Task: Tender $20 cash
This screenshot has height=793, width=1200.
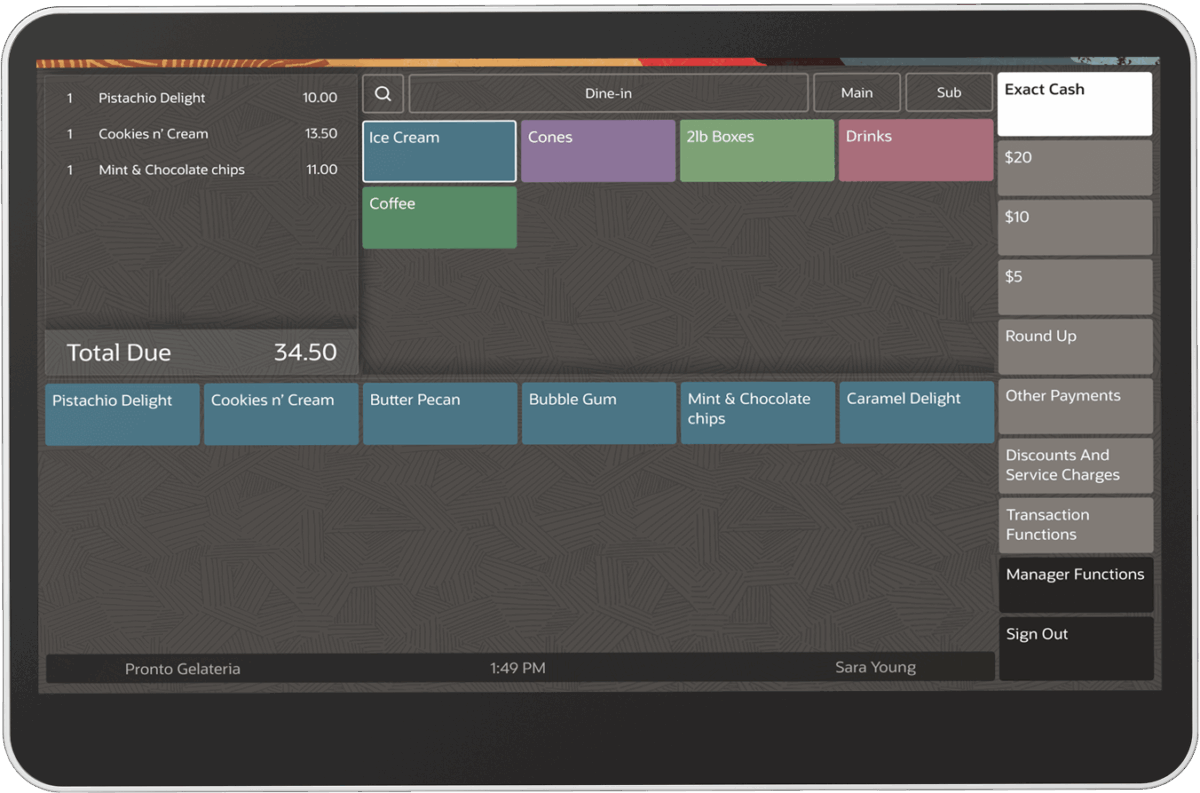Action: (1075, 168)
